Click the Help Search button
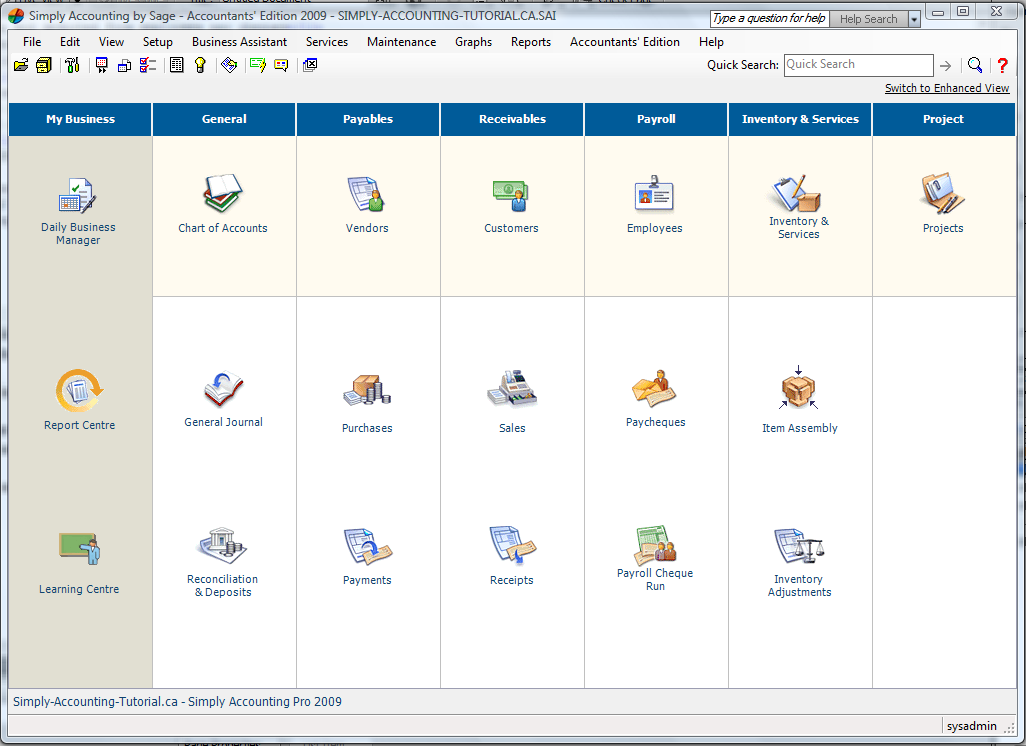 (x=868, y=19)
